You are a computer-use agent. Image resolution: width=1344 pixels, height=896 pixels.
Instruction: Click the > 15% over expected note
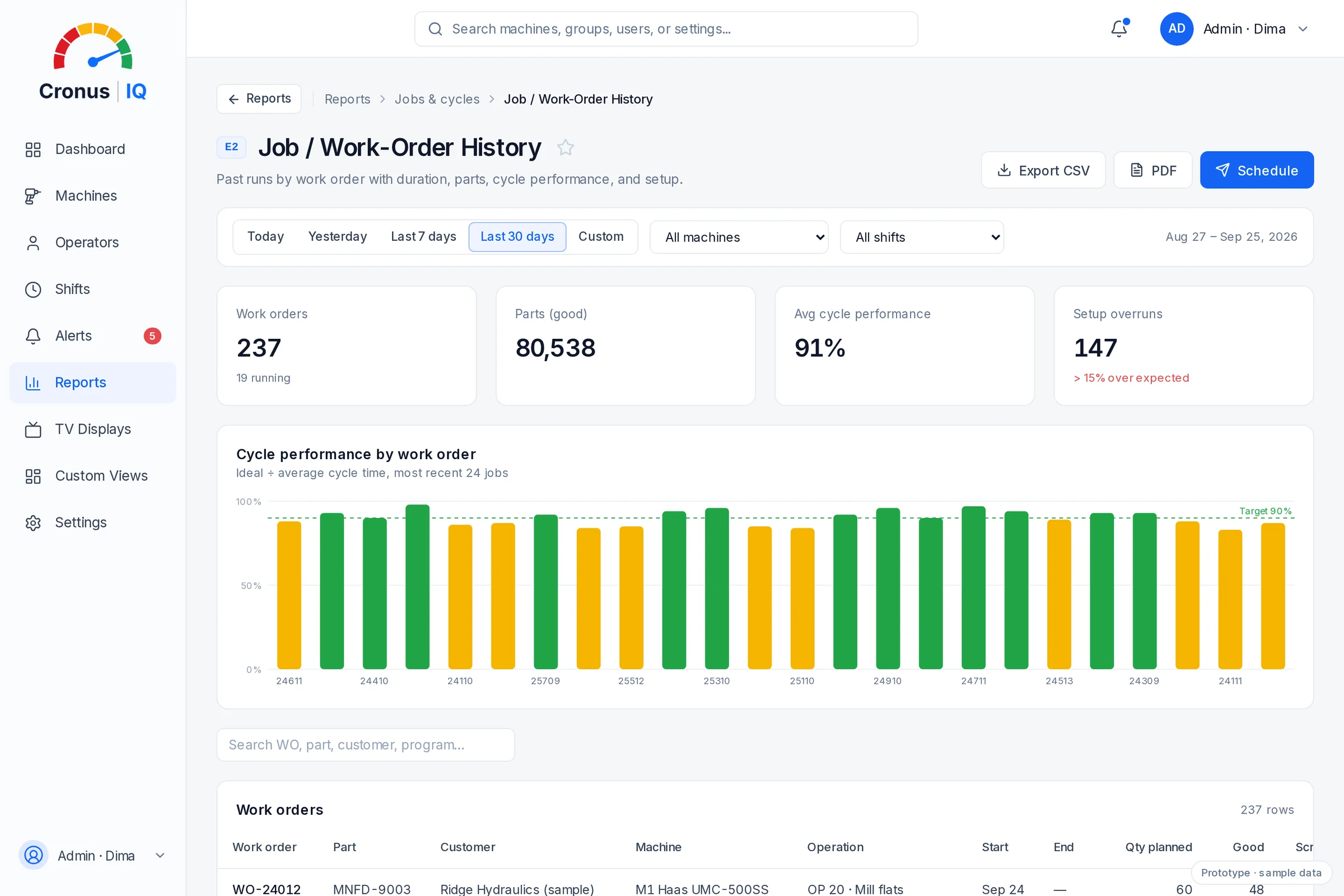pos(1131,377)
